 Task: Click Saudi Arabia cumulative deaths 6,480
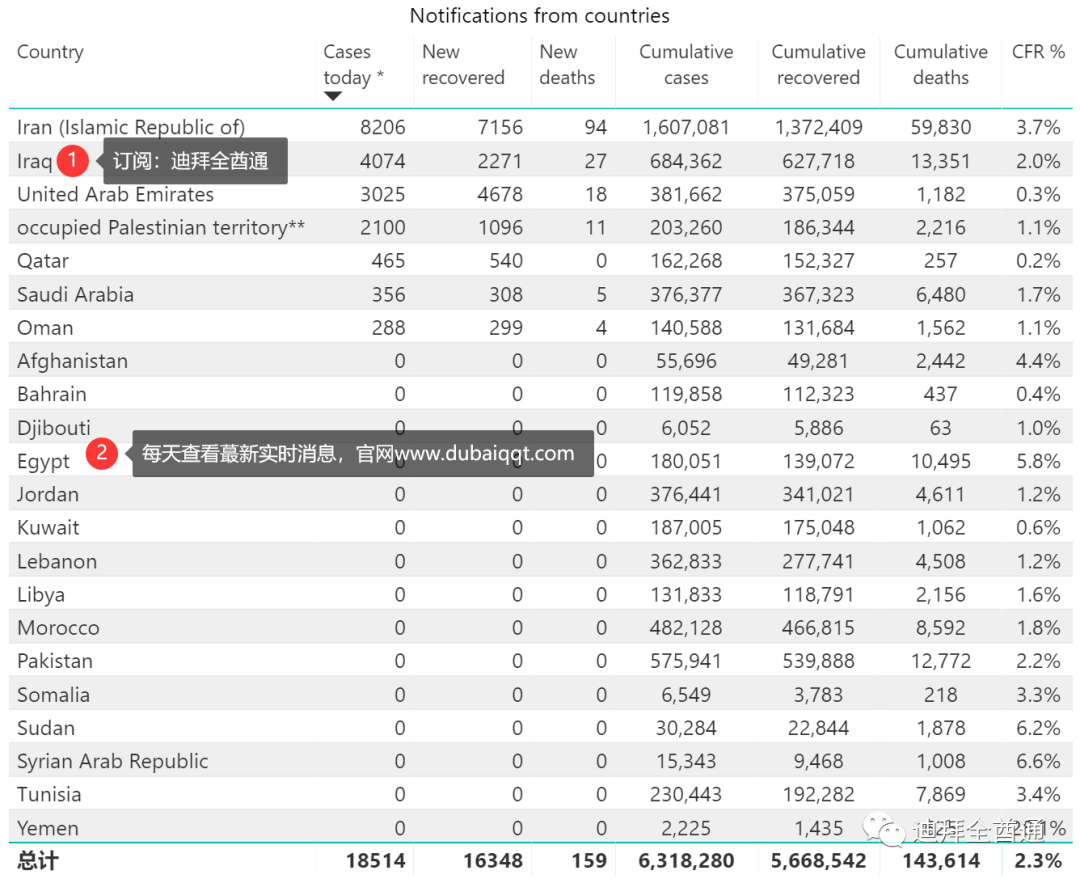[941, 295]
